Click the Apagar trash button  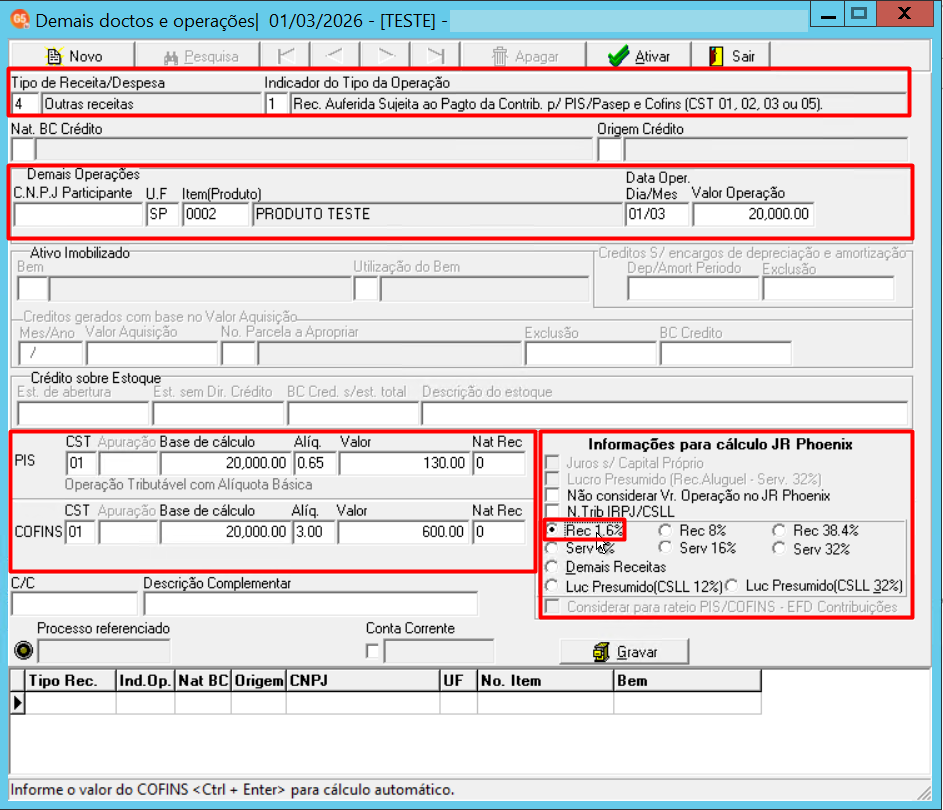tap(524, 56)
